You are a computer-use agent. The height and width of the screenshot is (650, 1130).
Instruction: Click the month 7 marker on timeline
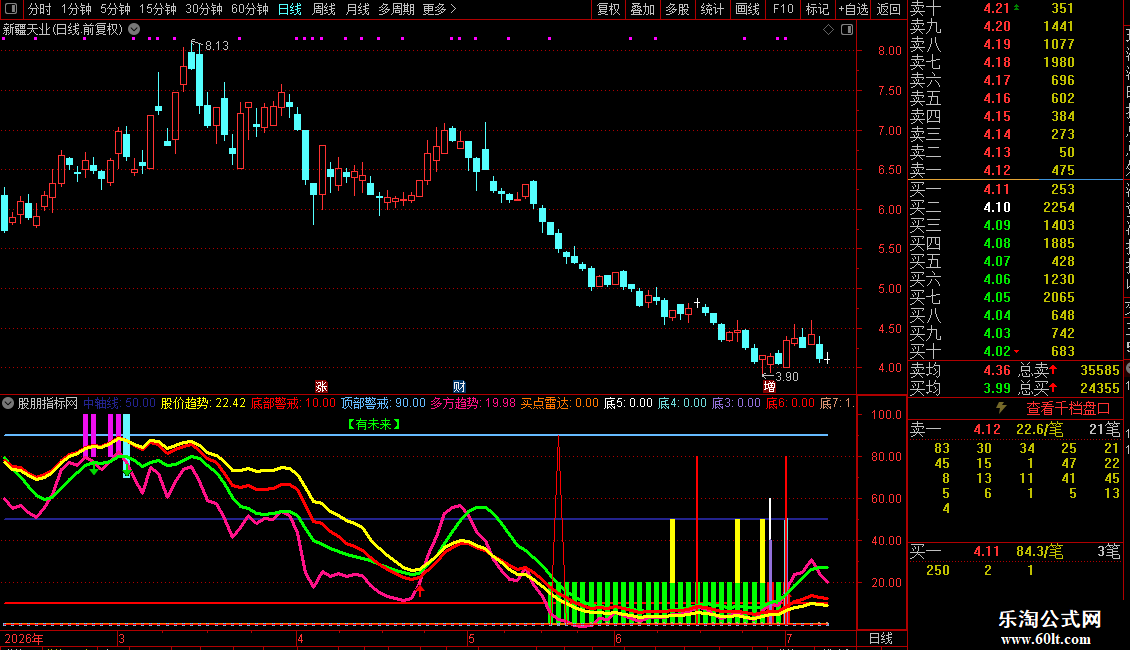click(789, 638)
